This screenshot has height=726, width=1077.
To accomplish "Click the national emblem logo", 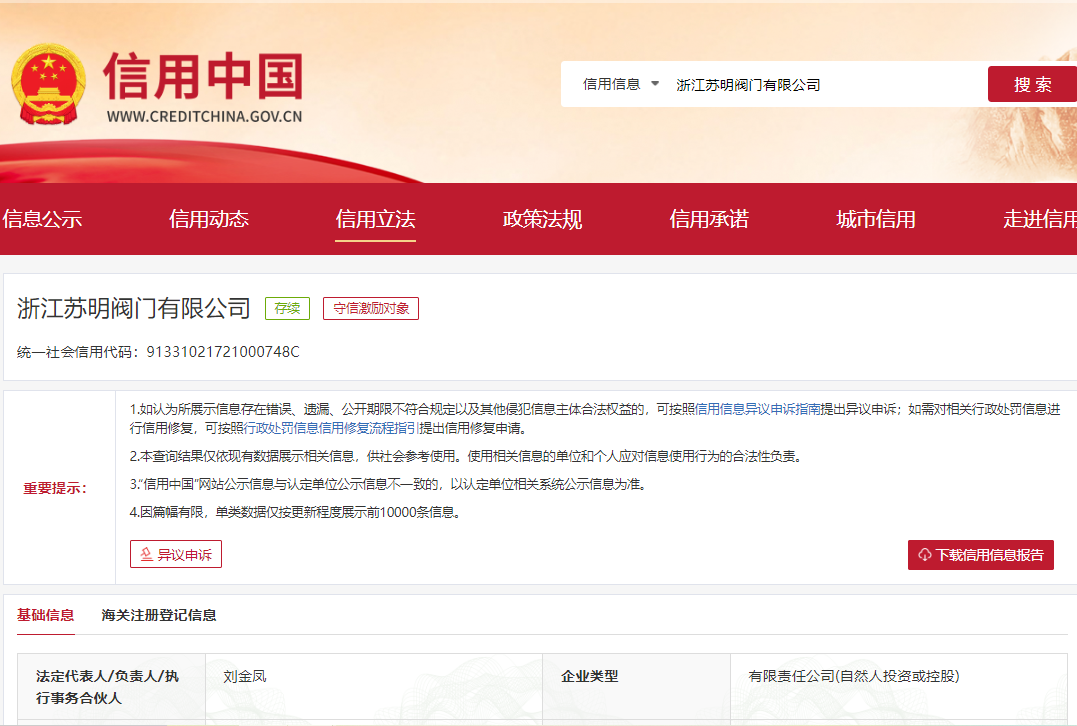I will pyautogui.click(x=49, y=86).
